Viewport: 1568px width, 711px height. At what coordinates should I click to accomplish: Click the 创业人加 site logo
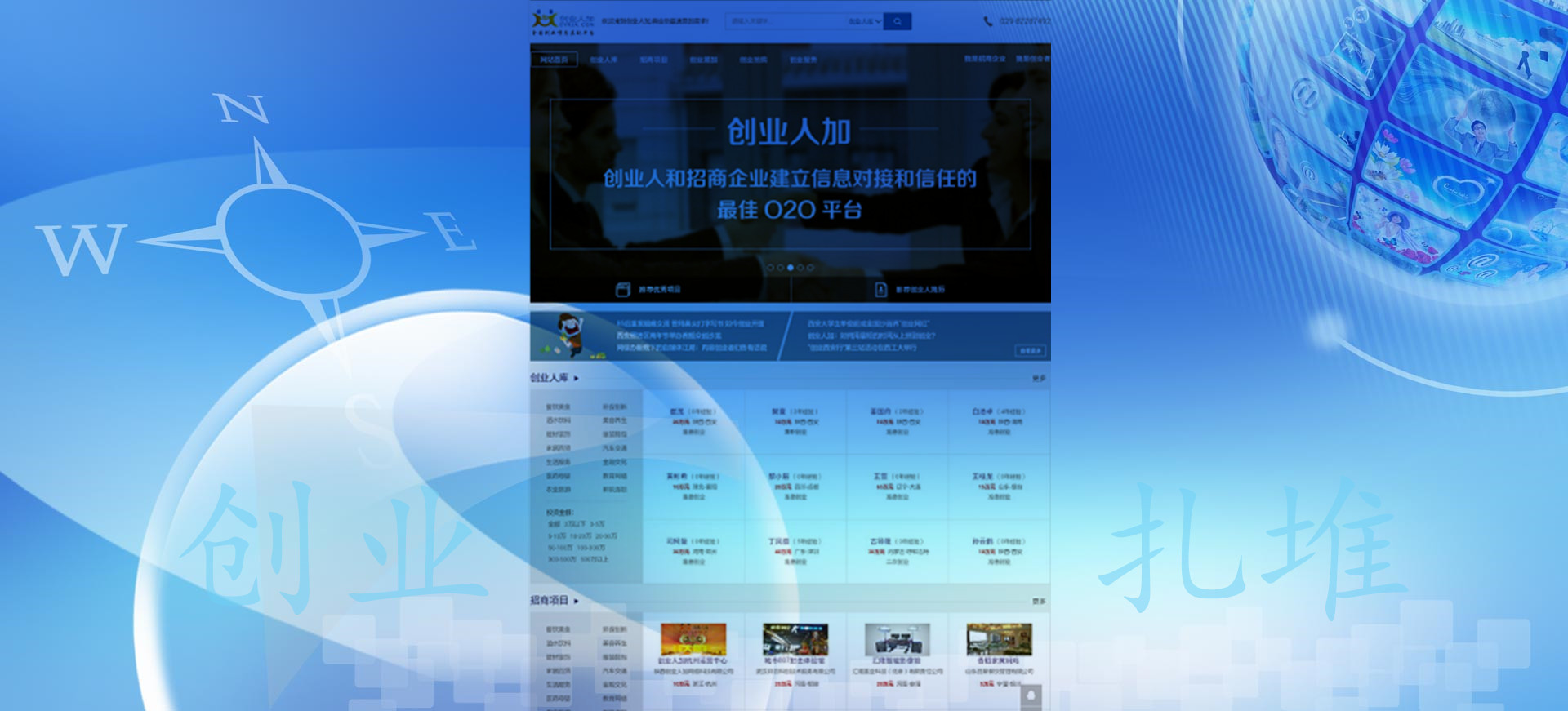pos(563,22)
